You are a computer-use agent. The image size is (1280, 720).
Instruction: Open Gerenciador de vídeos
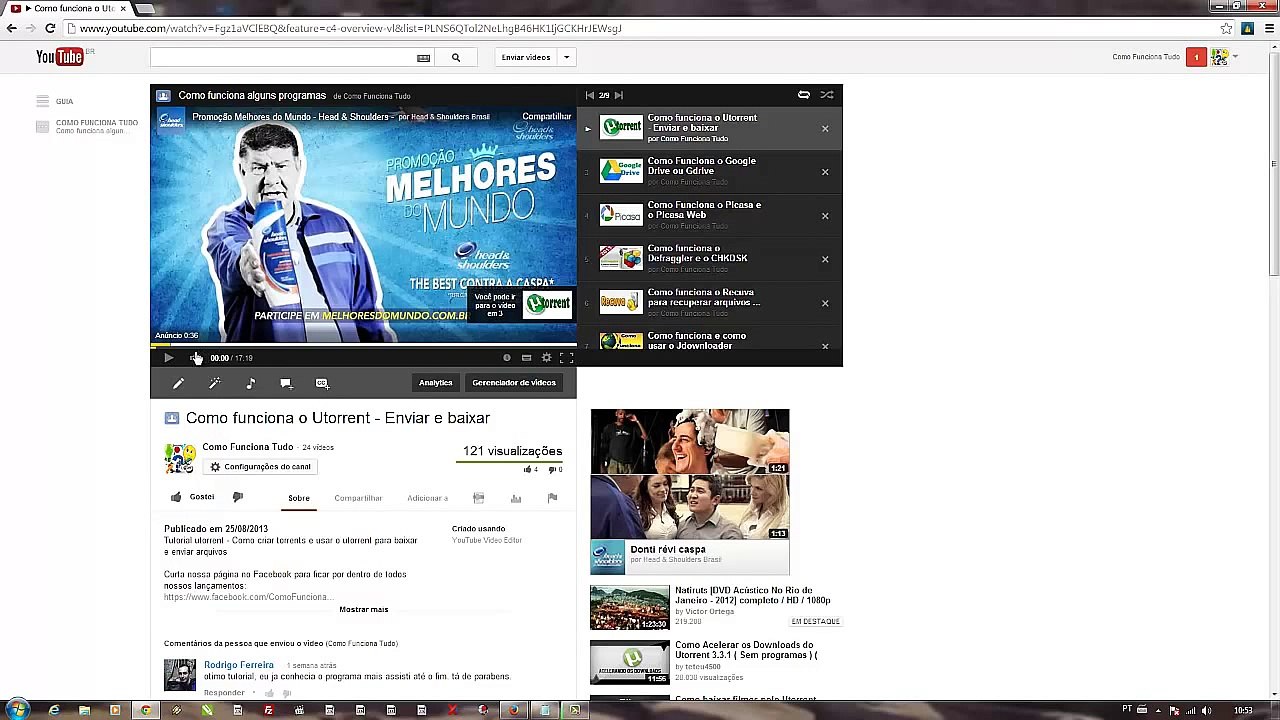[514, 383]
